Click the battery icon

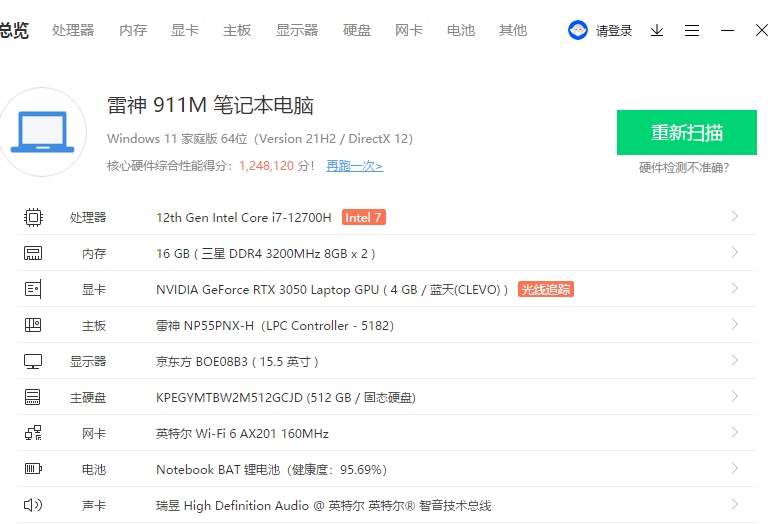[x=33, y=469]
